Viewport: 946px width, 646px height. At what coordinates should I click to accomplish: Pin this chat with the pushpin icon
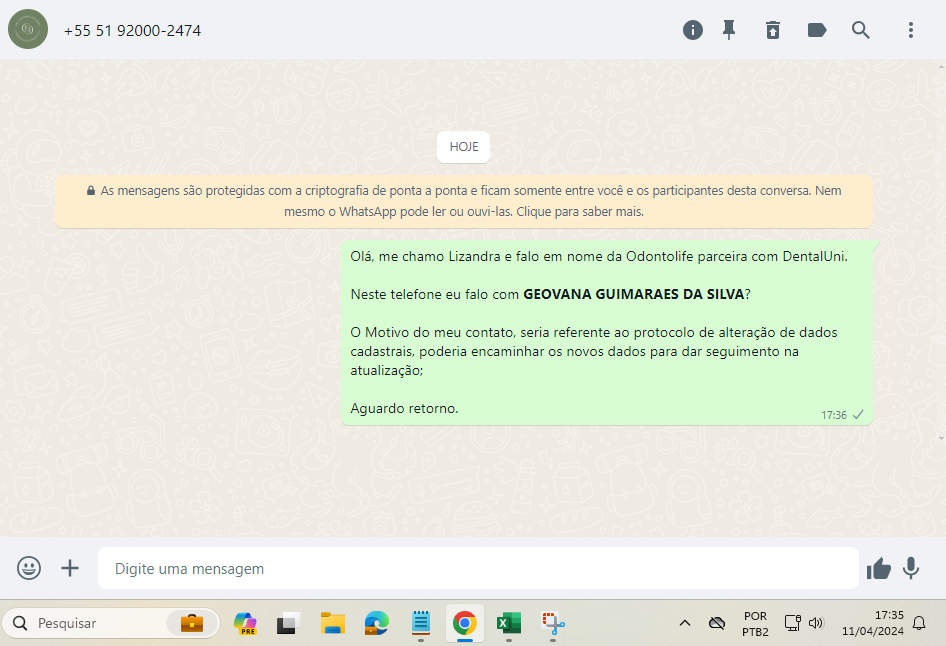[x=729, y=30]
